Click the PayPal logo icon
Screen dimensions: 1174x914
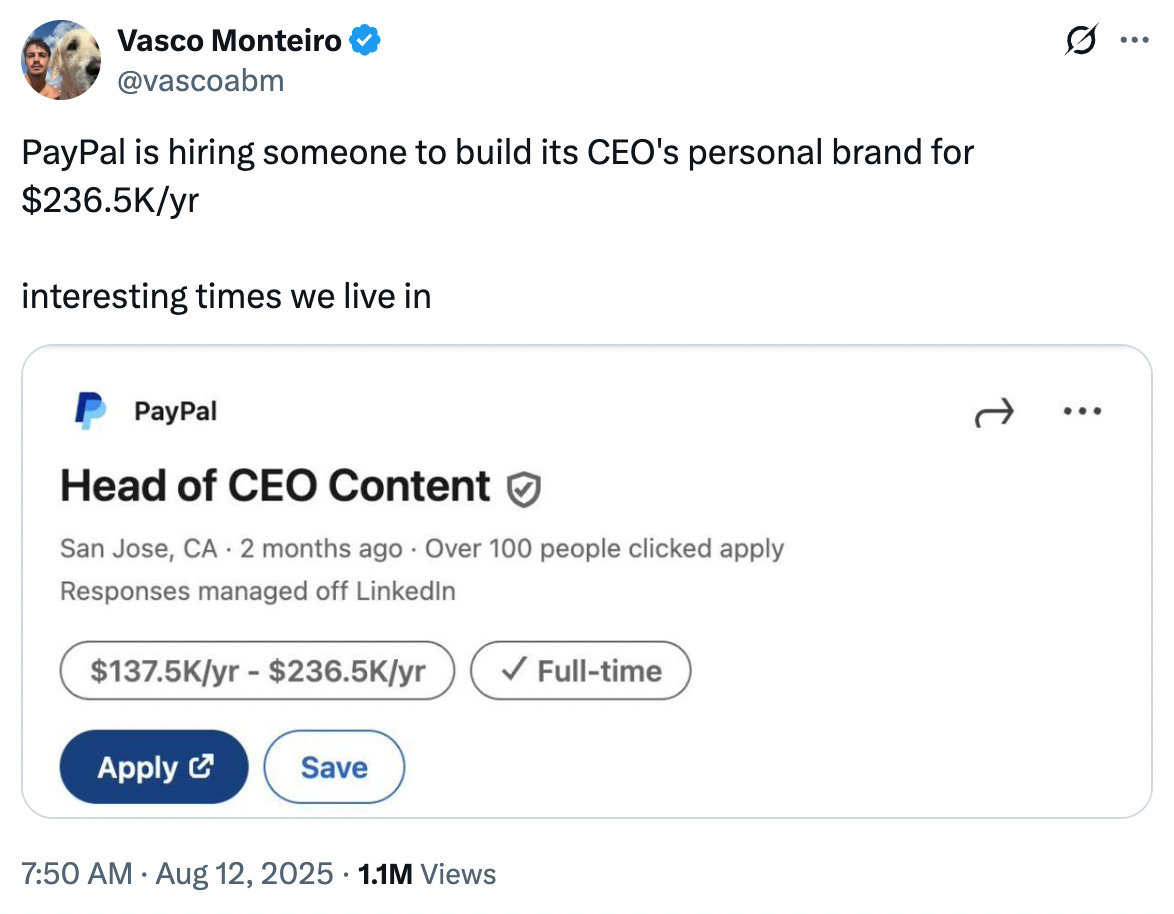[90, 411]
